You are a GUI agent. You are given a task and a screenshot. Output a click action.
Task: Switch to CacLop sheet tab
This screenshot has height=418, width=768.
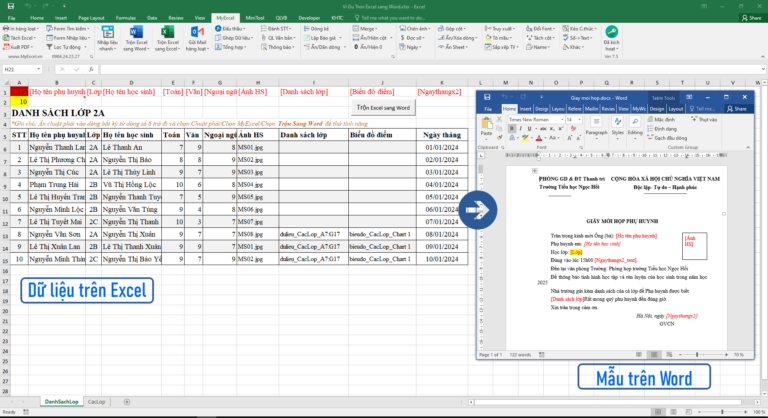point(96,402)
